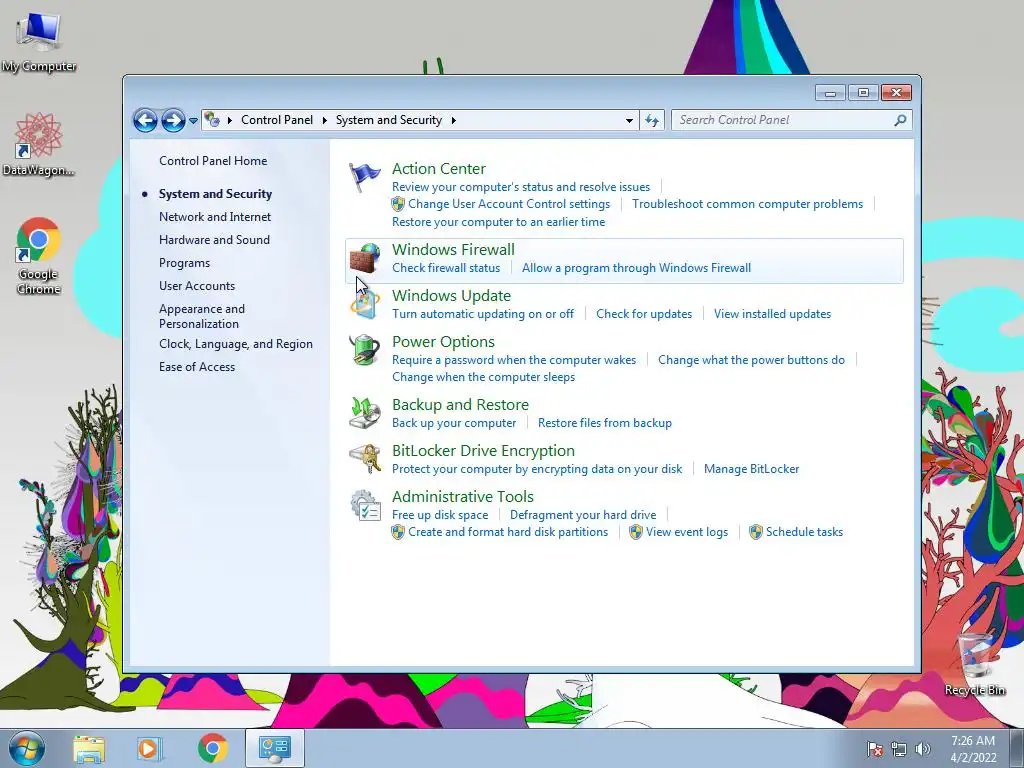This screenshot has height=768, width=1024.
Task: Open Appearance and Personalization category
Action: 202,316
